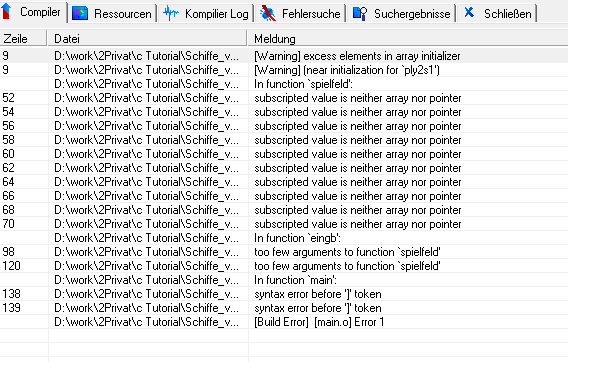Select the "near initialization for 'ply2s1'" warning
Image resolution: width=603 pixels, height=381 pixels.
point(284,70)
